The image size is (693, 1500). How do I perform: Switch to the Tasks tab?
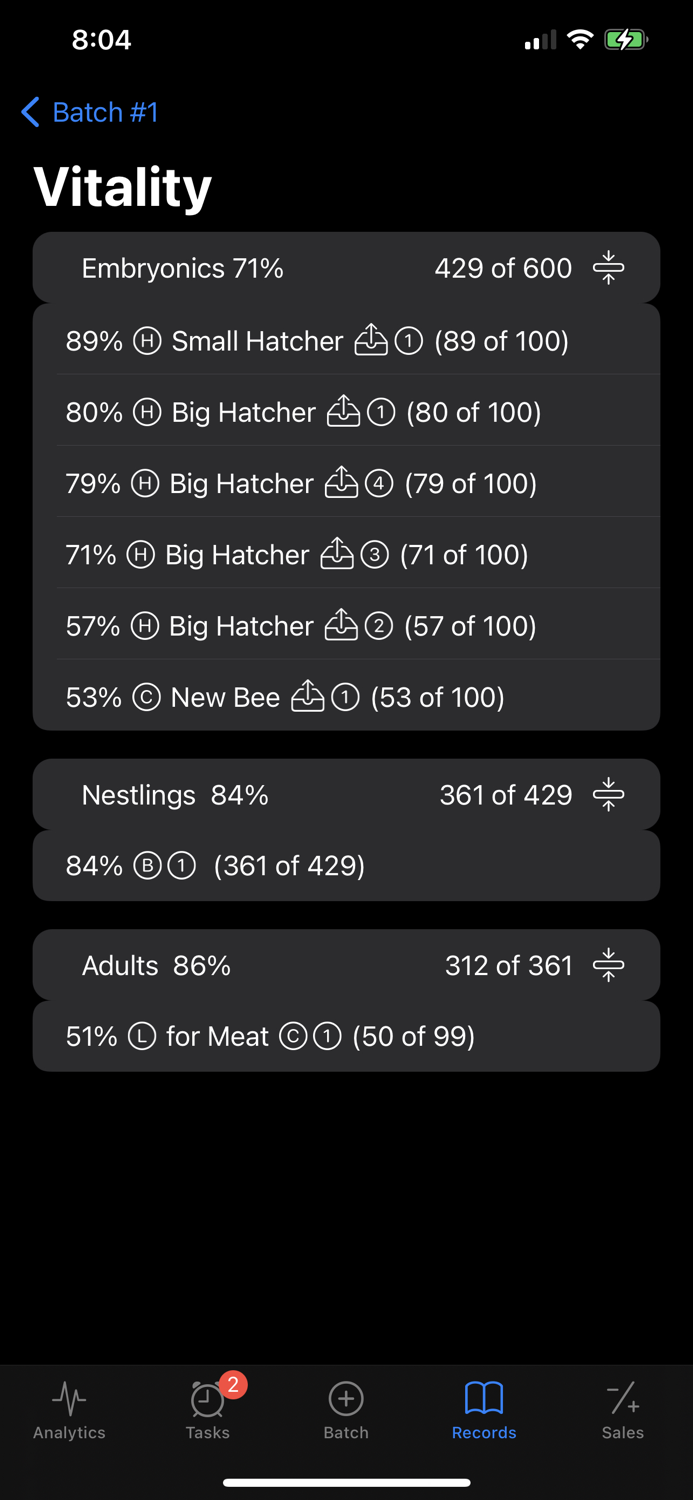click(x=208, y=1410)
